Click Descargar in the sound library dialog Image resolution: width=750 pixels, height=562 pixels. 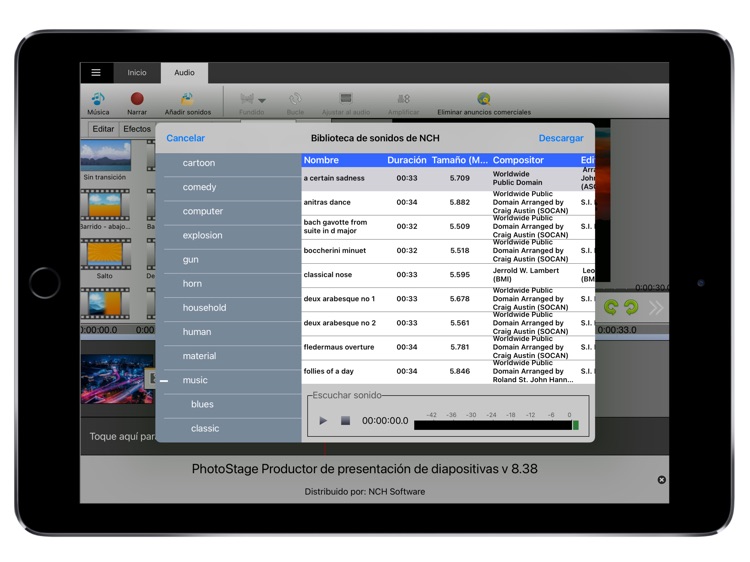click(561, 138)
